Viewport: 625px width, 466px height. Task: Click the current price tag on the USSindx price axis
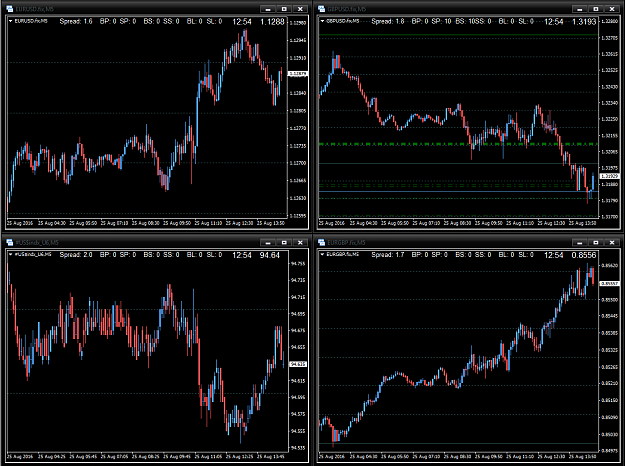click(298, 364)
